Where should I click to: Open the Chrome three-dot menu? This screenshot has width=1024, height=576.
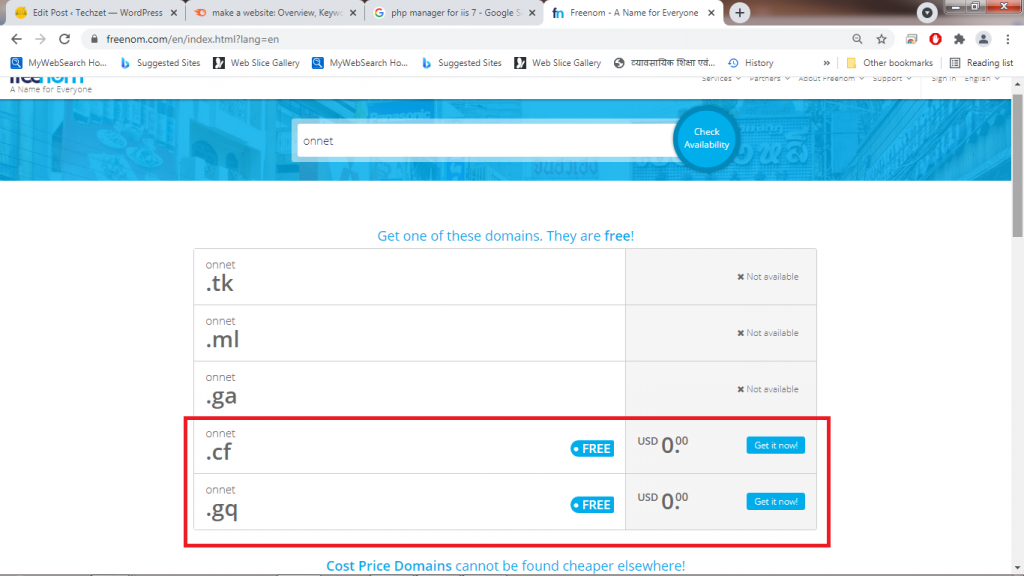[1006, 39]
